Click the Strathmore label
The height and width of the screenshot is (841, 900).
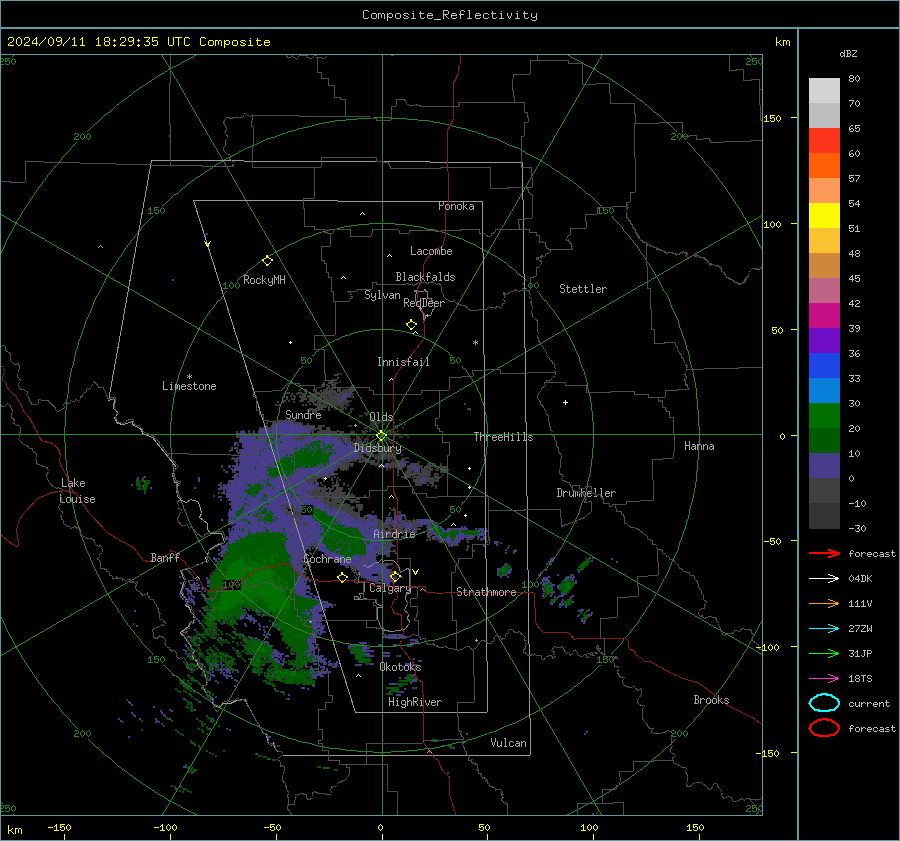click(486, 592)
